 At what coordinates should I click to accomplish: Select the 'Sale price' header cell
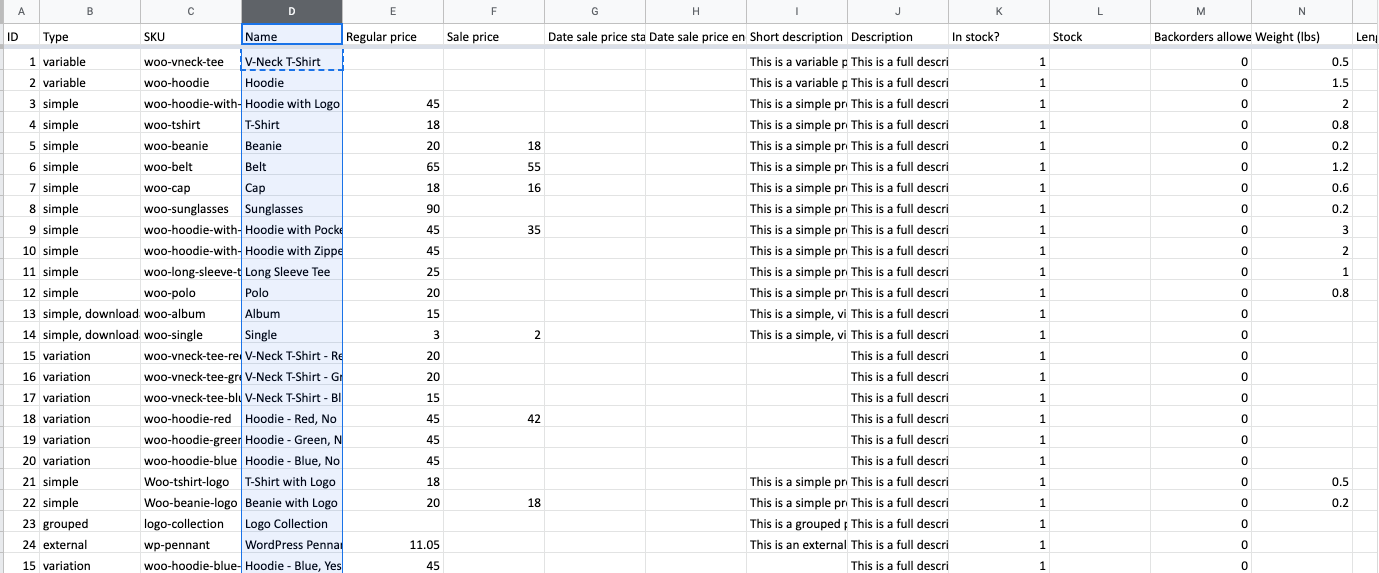click(x=494, y=37)
